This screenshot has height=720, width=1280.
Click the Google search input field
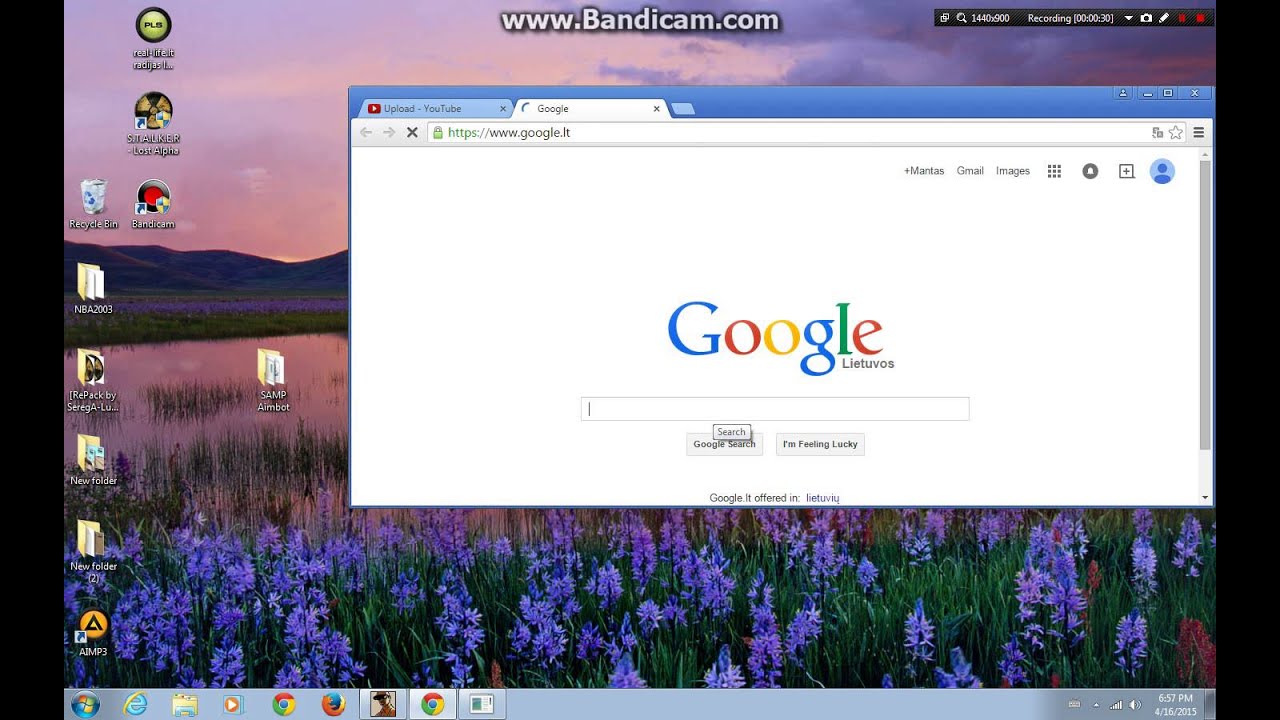pyautogui.click(x=775, y=408)
